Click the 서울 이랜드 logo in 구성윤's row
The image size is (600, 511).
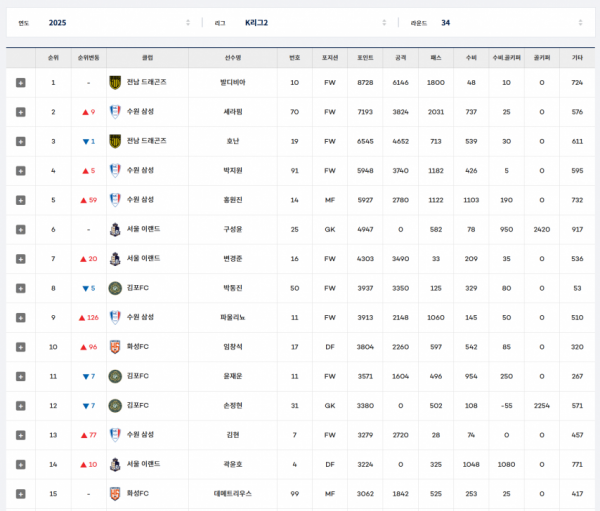point(115,229)
